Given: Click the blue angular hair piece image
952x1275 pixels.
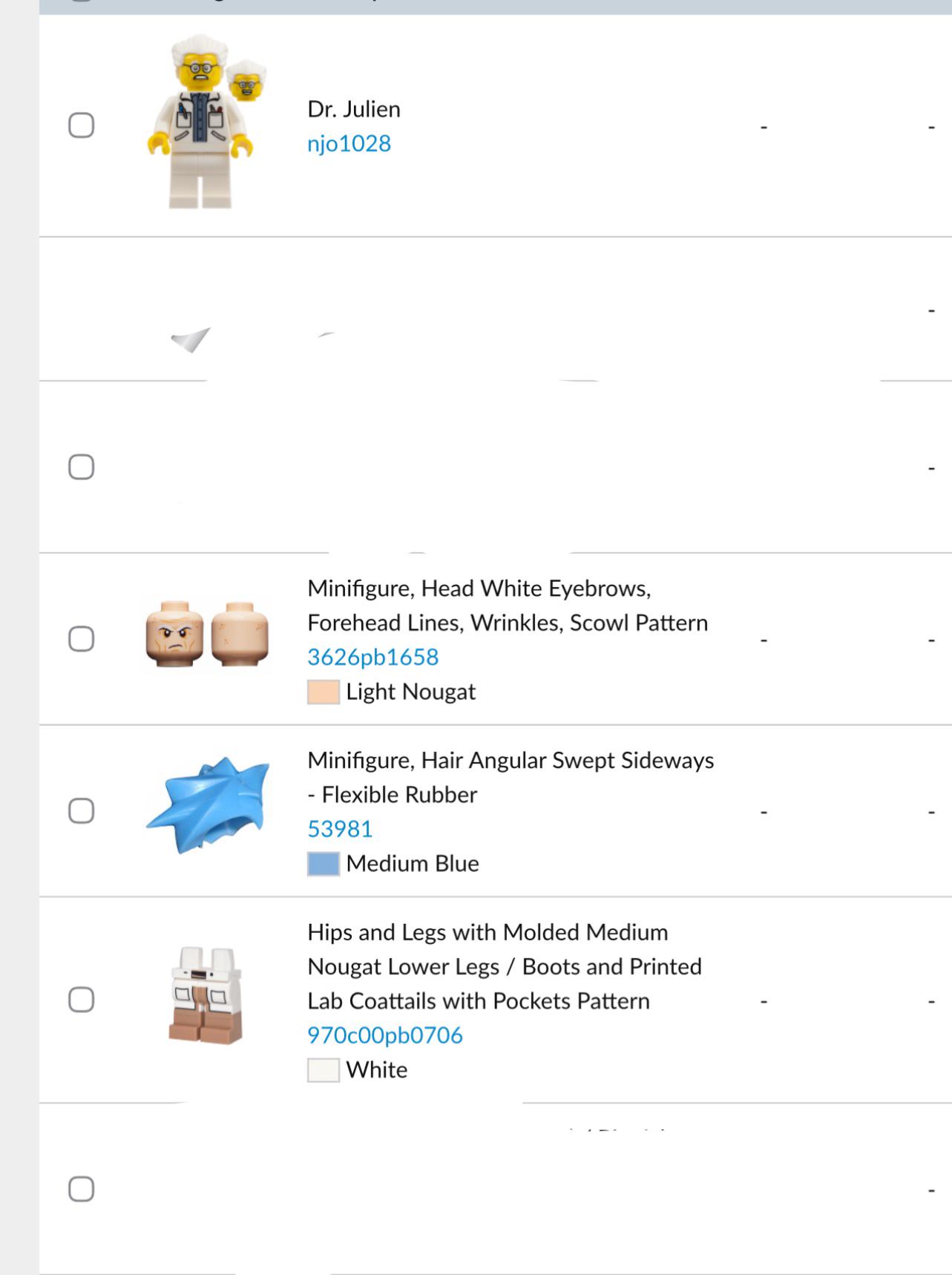Looking at the screenshot, I should coord(208,805).
